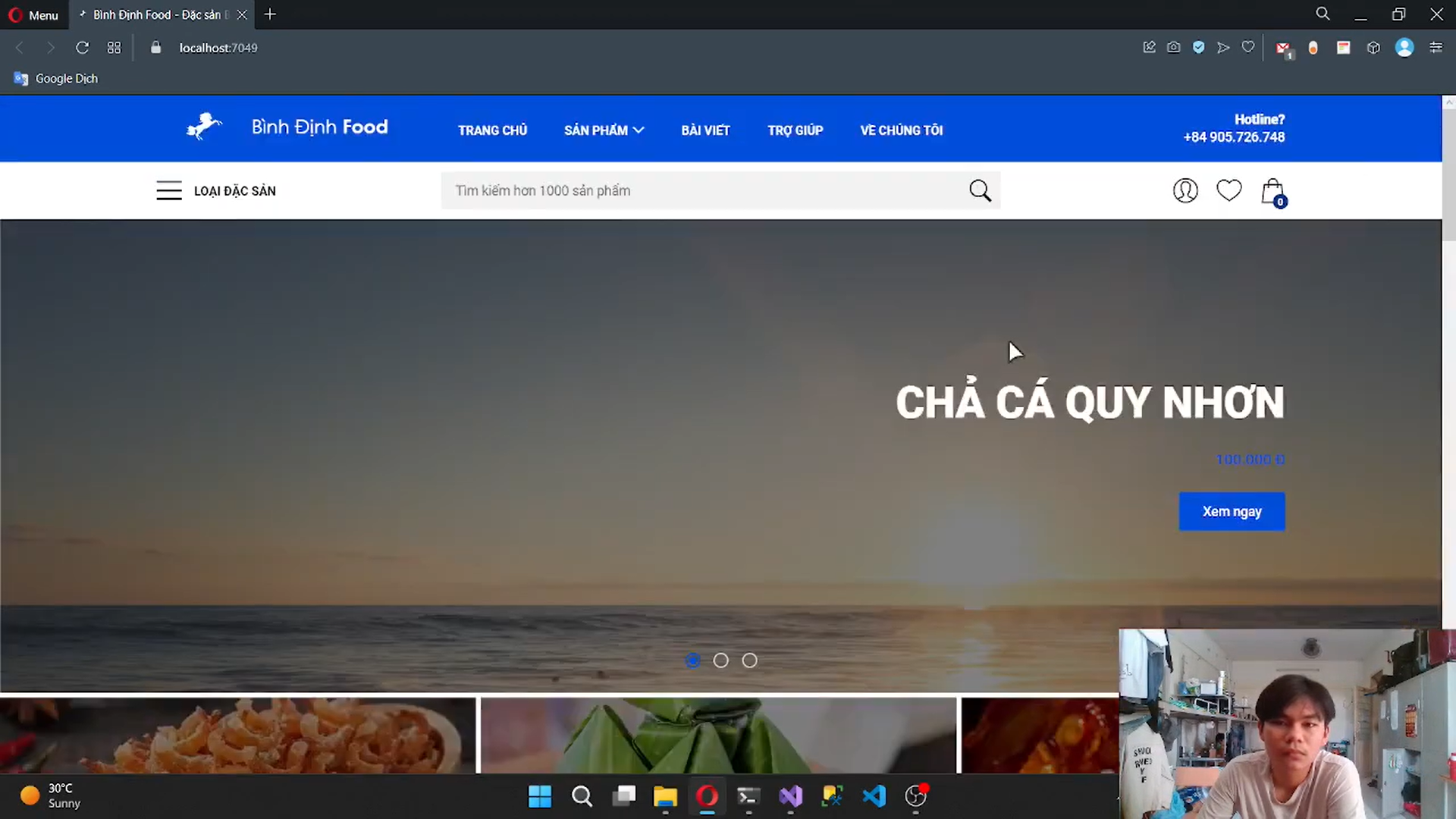Click the Xem ngay button
The height and width of the screenshot is (819, 1456).
click(x=1231, y=512)
